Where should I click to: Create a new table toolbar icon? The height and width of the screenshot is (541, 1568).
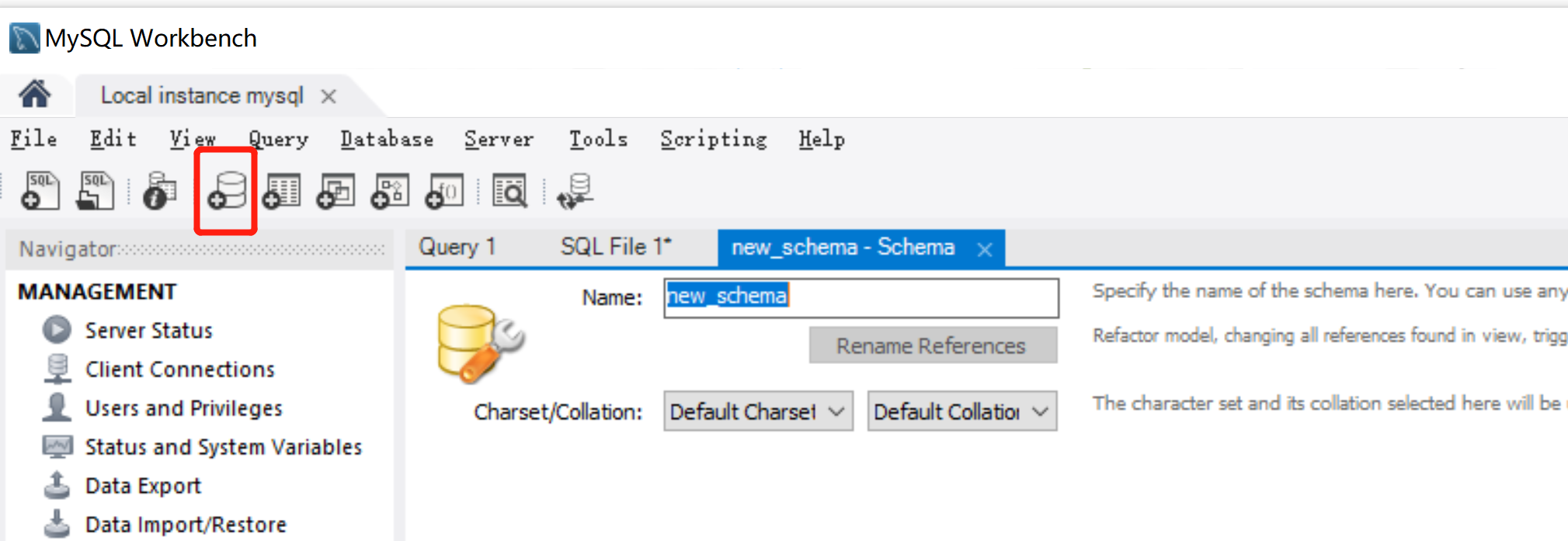281,191
